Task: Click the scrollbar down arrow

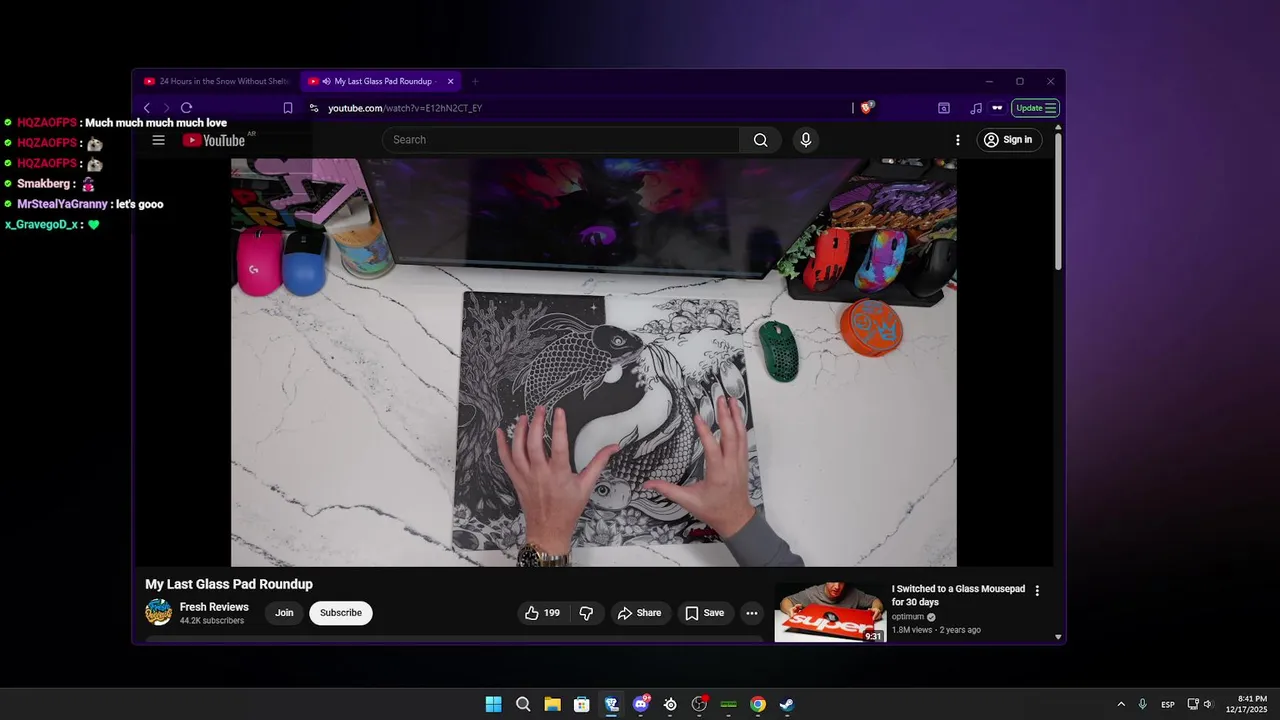Action: (1058, 637)
